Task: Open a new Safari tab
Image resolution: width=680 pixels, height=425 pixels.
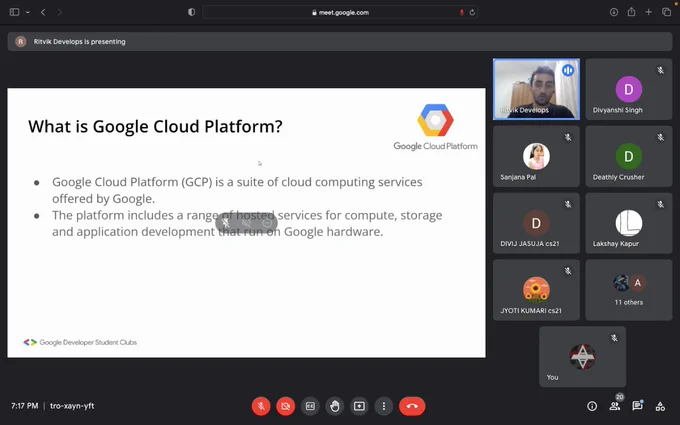Action: 648,12
